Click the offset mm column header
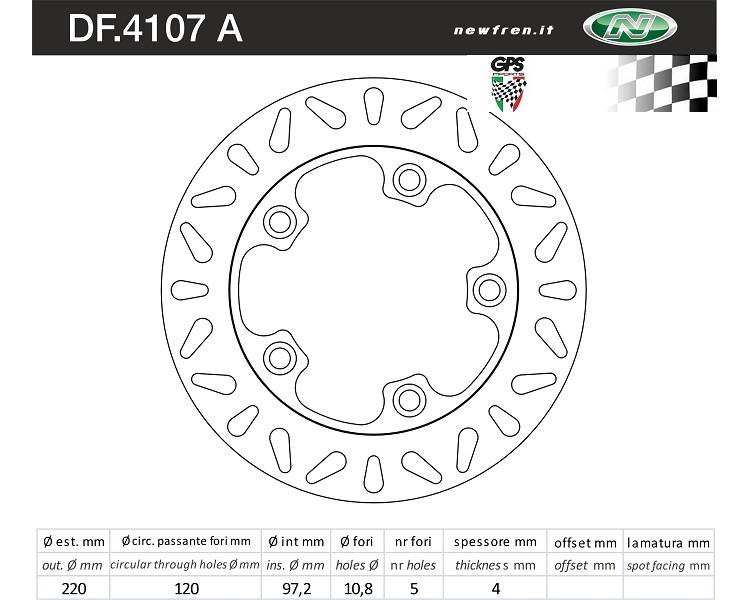750x600 pixels. [585, 543]
